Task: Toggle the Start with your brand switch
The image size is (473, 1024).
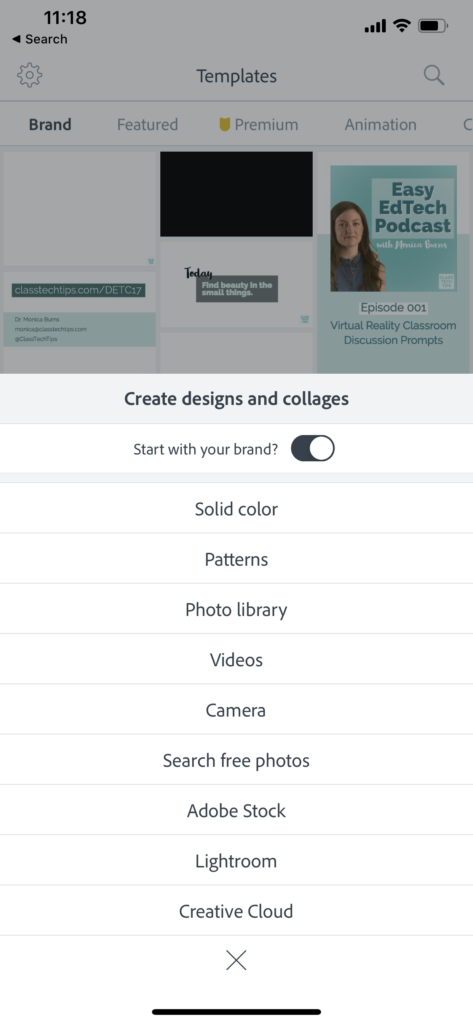Action: (312, 449)
